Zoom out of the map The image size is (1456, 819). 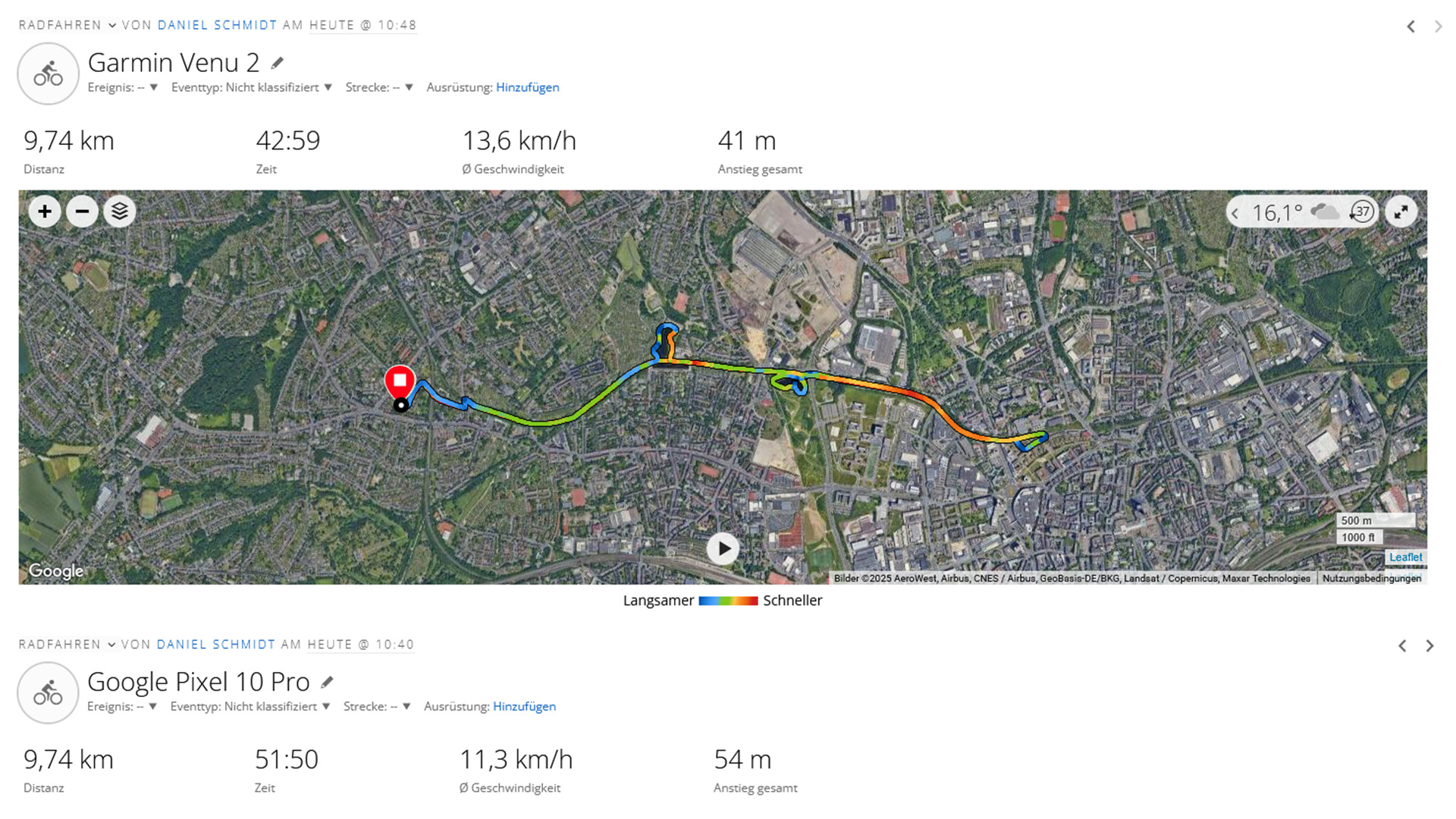pyautogui.click(x=82, y=212)
